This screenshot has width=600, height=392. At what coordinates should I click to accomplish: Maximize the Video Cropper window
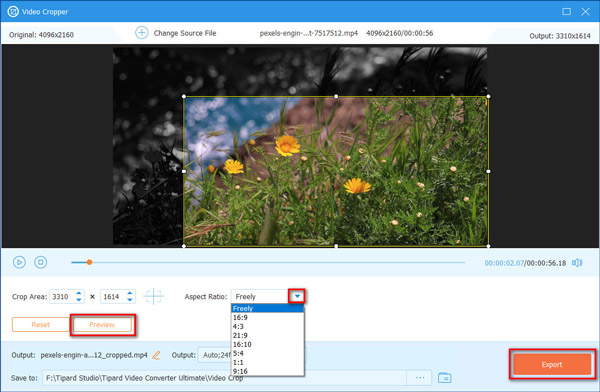(x=566, y=11)
